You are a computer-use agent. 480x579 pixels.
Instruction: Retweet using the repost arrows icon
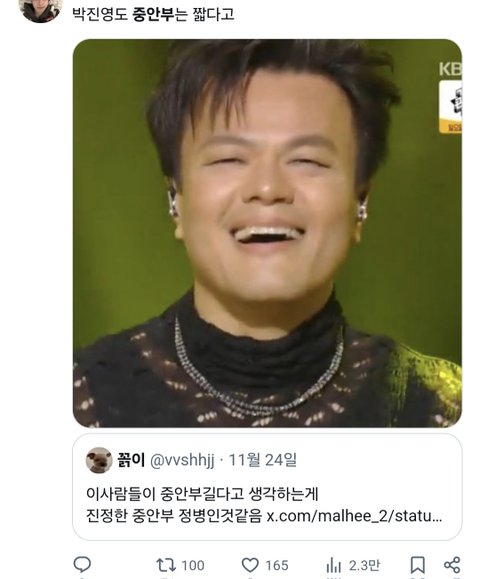pyautogui.click(x=166, y=565)
